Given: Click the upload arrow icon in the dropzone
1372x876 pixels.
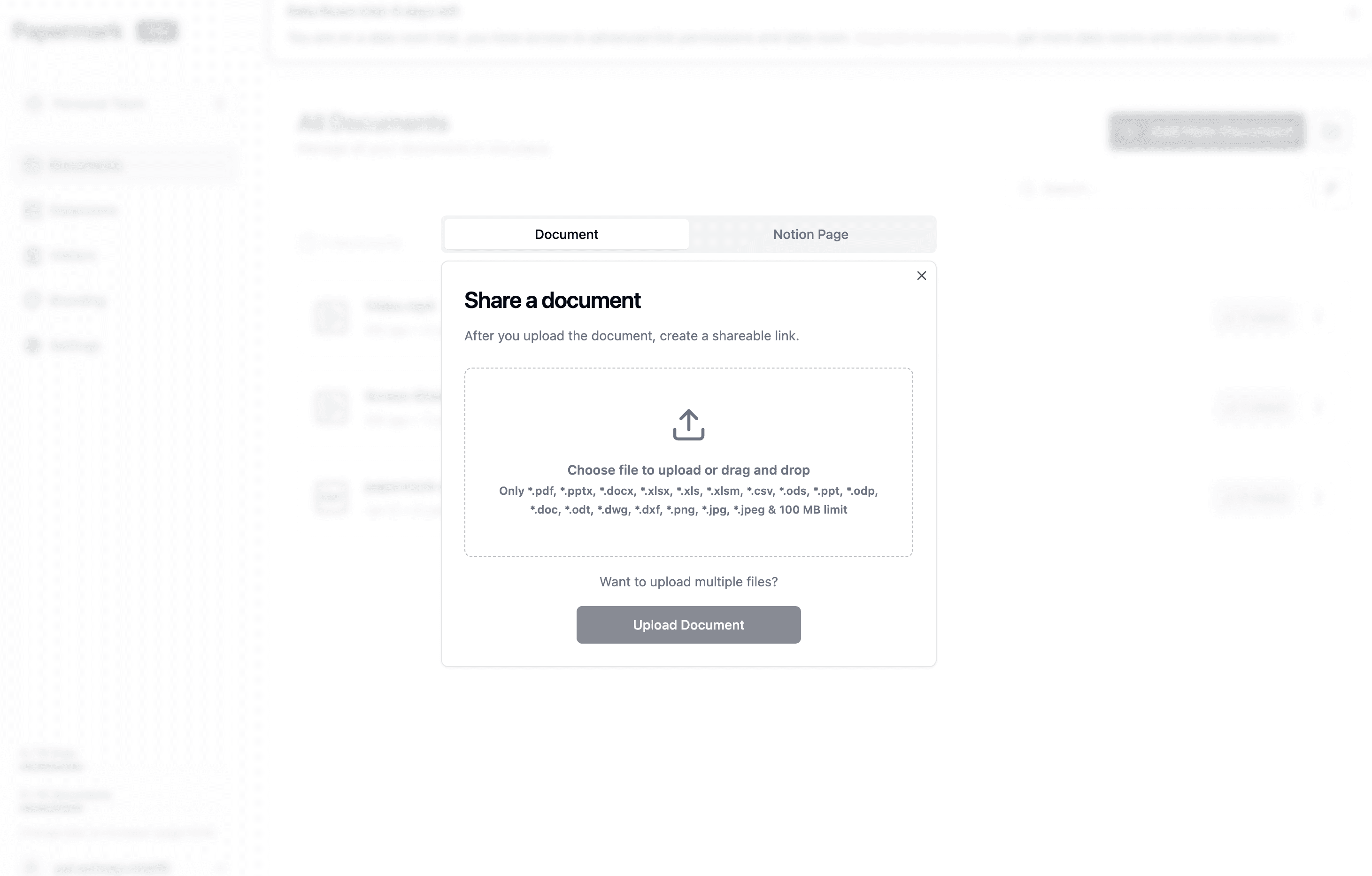Looking at the screenshot, I should pos(688,424).
